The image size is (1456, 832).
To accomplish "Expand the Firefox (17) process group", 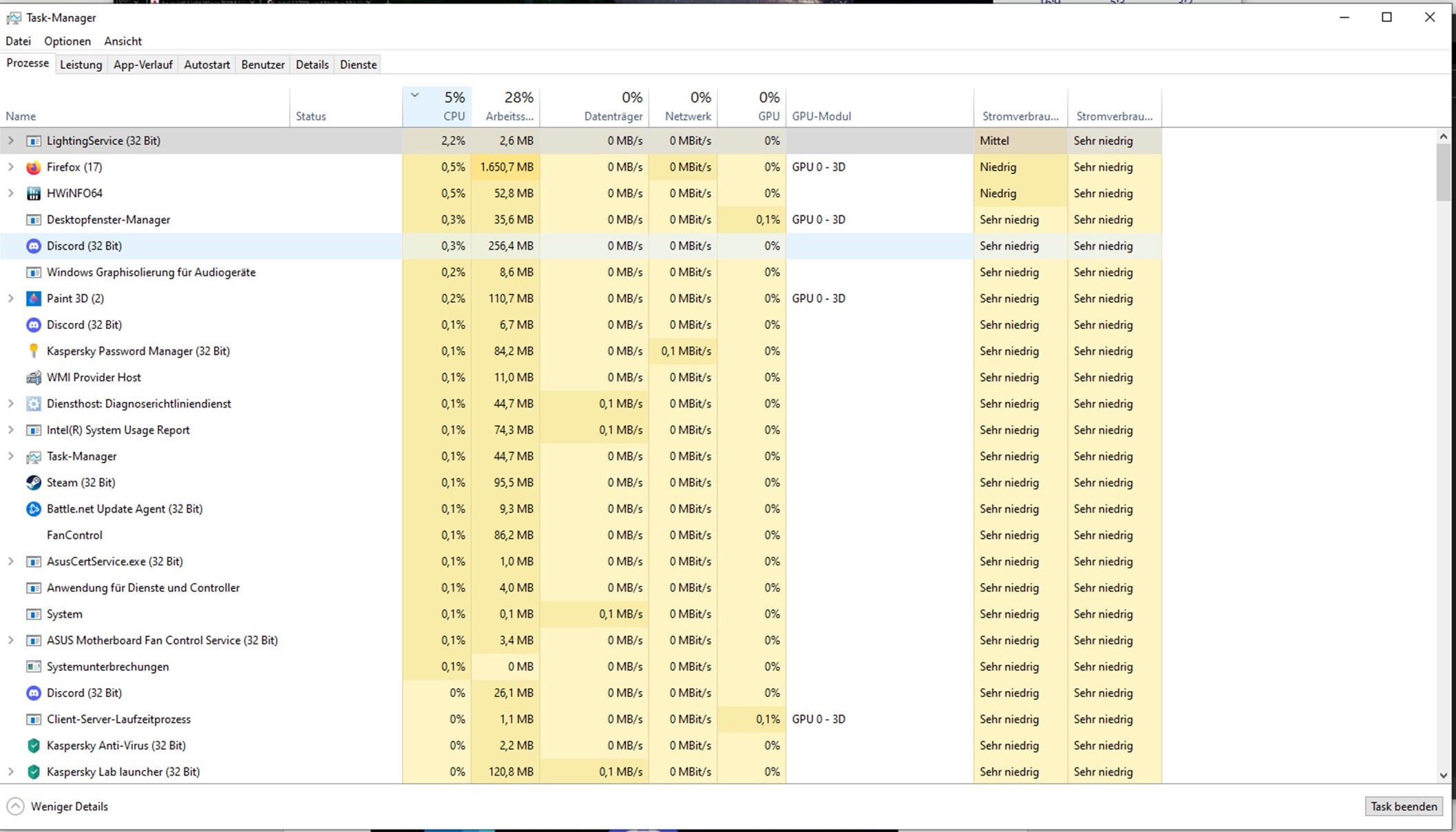I will (x=10, y=167).
